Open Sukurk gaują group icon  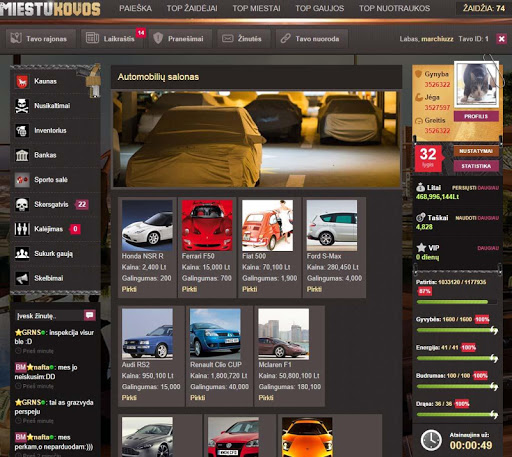click(22, 254)
